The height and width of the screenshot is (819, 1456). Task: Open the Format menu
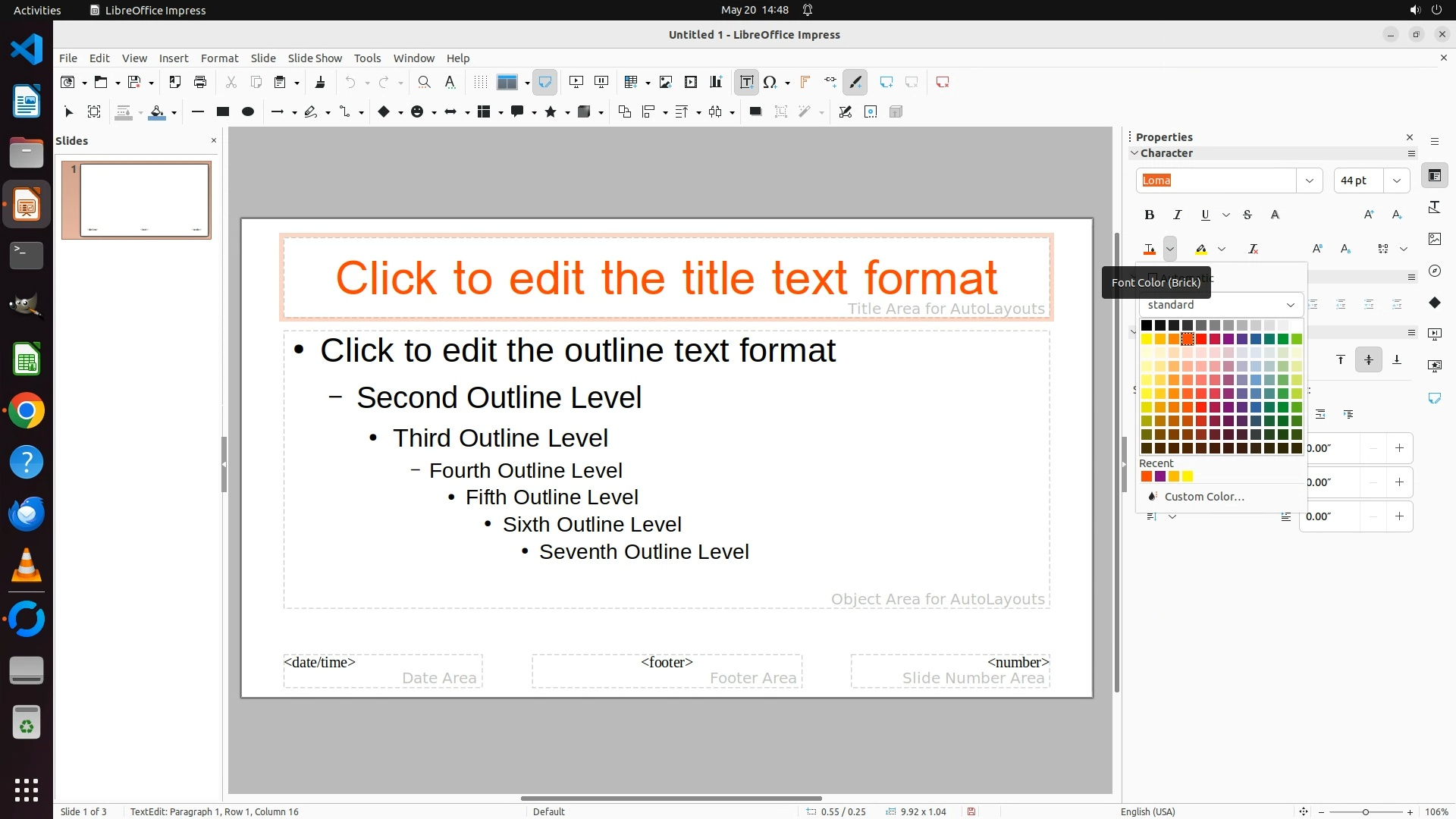pos(219,58)
